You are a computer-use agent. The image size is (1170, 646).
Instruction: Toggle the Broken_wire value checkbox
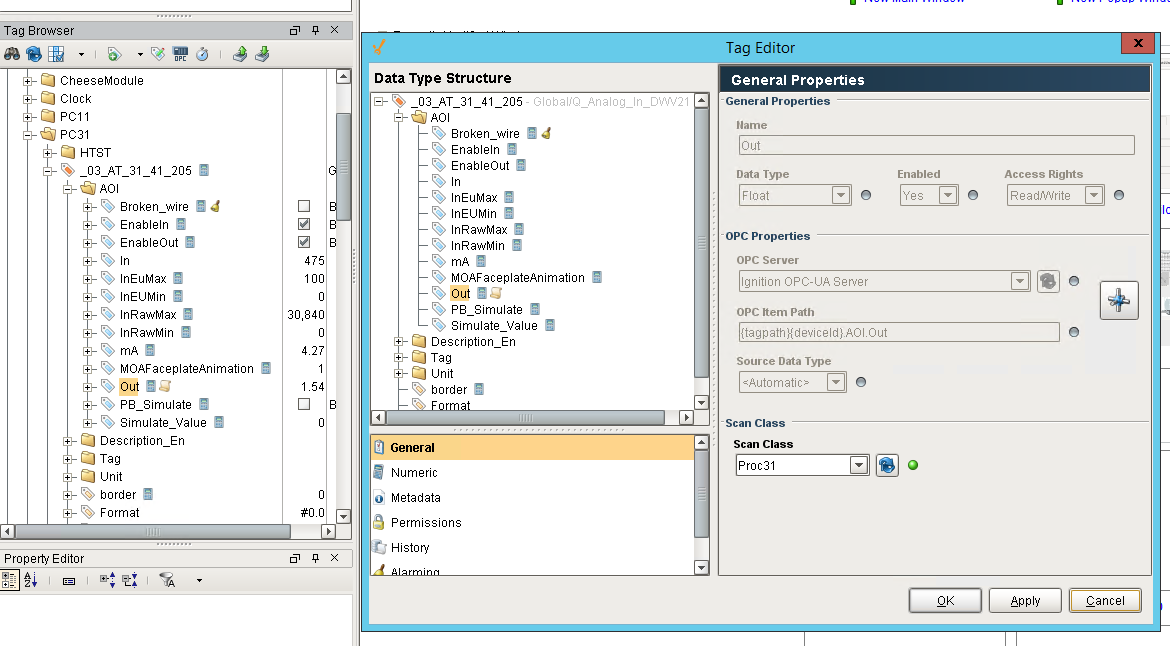point(304,206)
